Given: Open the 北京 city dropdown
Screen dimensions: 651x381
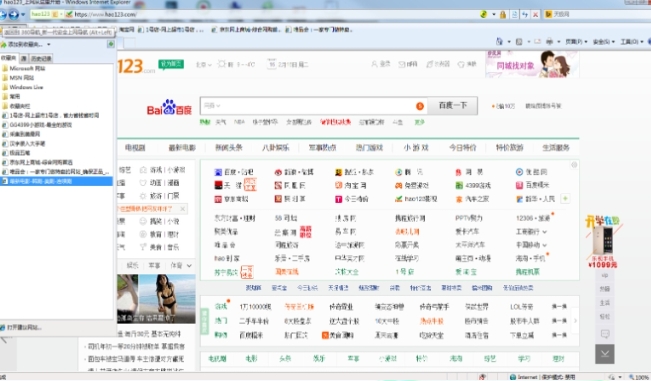Looking at the screenshot, I should tap(203, 65).
